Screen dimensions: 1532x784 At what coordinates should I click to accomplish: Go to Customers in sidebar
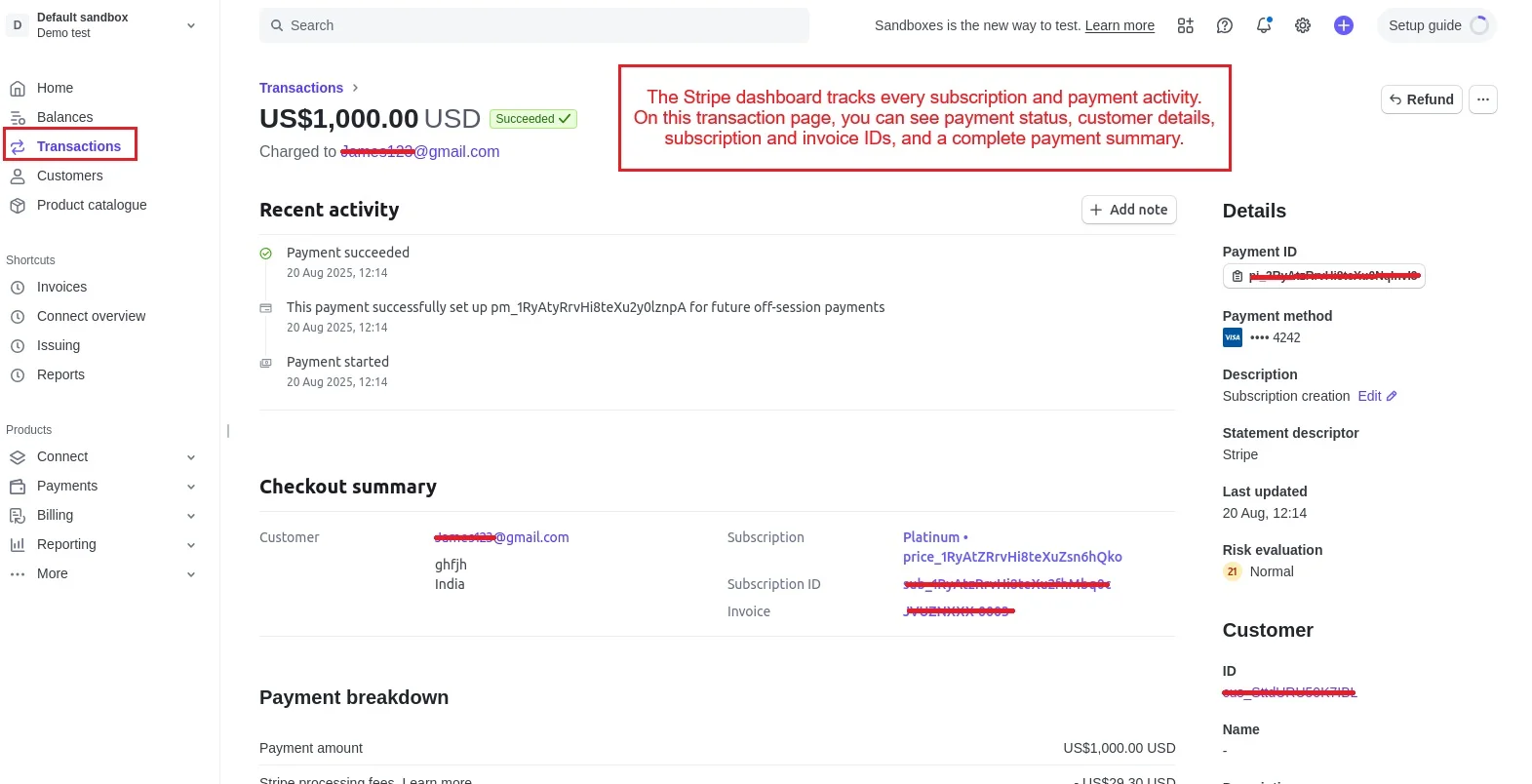(x=69, y=176)
